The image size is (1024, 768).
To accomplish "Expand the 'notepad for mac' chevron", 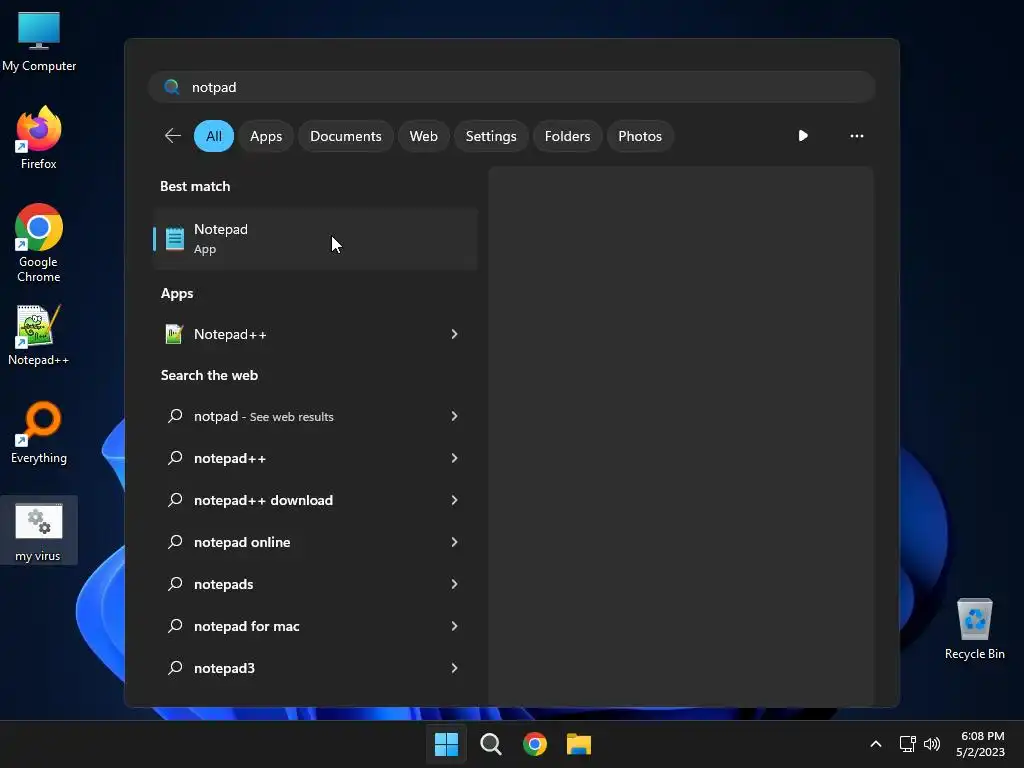I will pyautogui.click(x=455, y=626).
